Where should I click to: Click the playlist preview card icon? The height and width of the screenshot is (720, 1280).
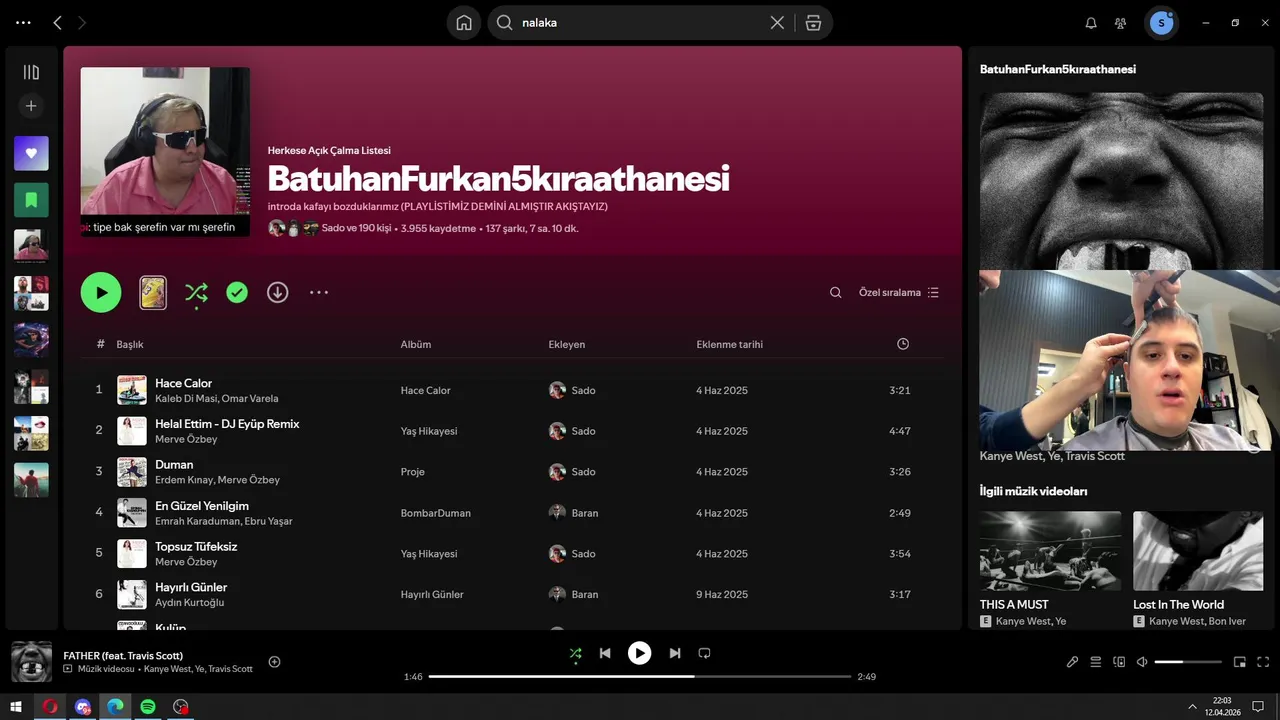[x=153, y=293]
